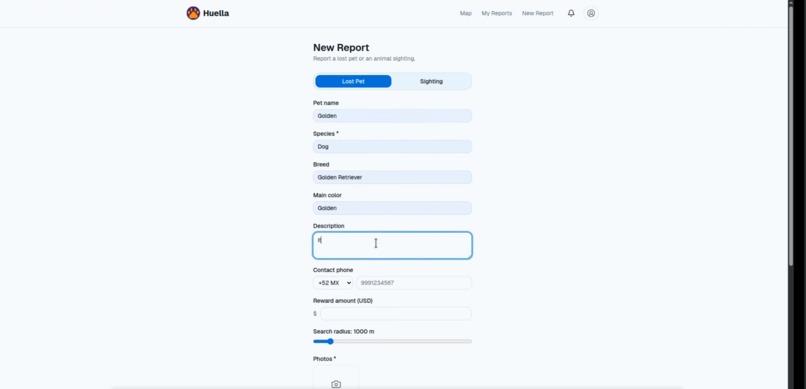This screenshot has height=389, width=806.
Task: Click the "Search radius: 1000 m" label
Action: click(343, 331)
